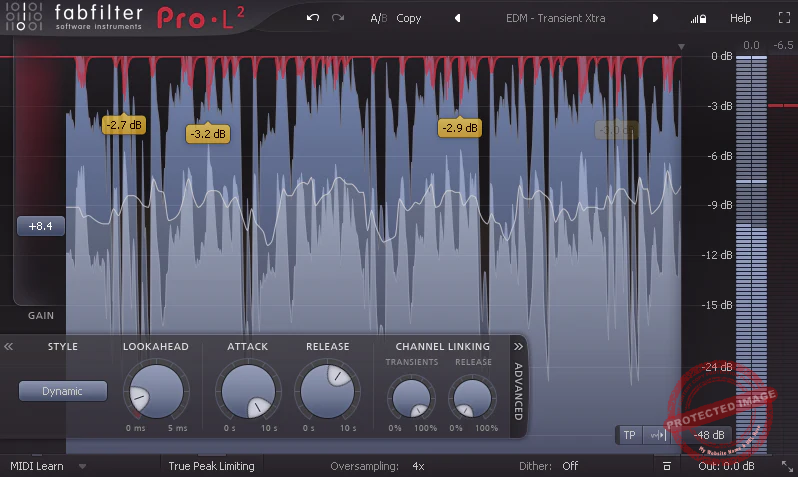Screen dimensions: 798x477
Task: Click the 0.0 peak level readout
Action: [751, 45]
